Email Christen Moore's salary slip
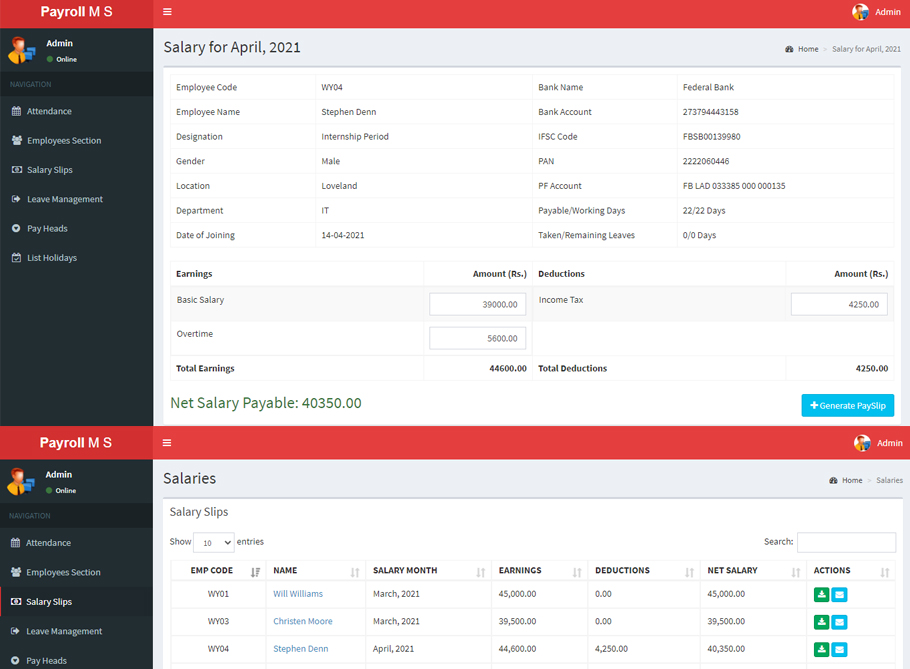The width and height of the screenshot is (910, 669). (x=839, y=620)
